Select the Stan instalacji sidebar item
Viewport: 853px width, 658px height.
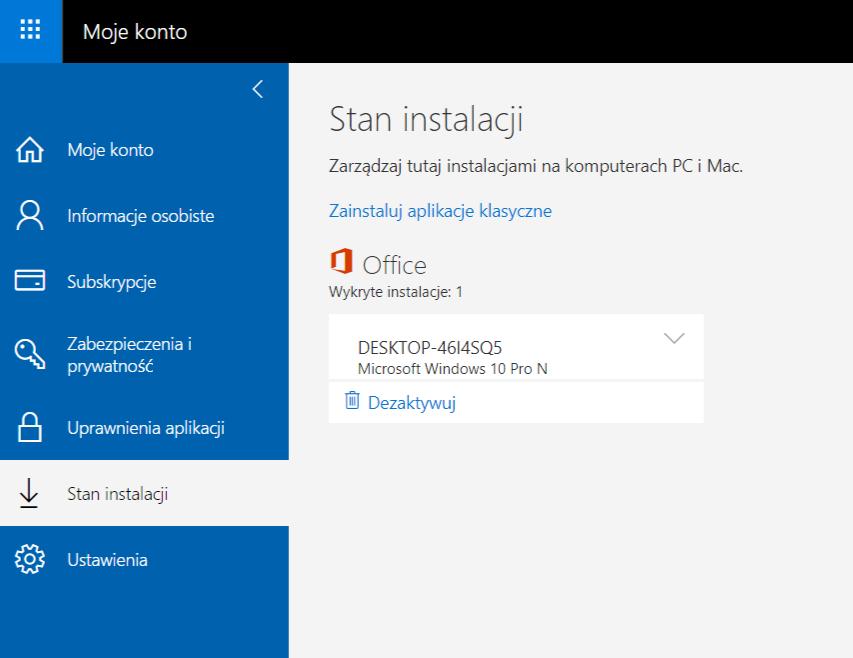coord(144,493)
